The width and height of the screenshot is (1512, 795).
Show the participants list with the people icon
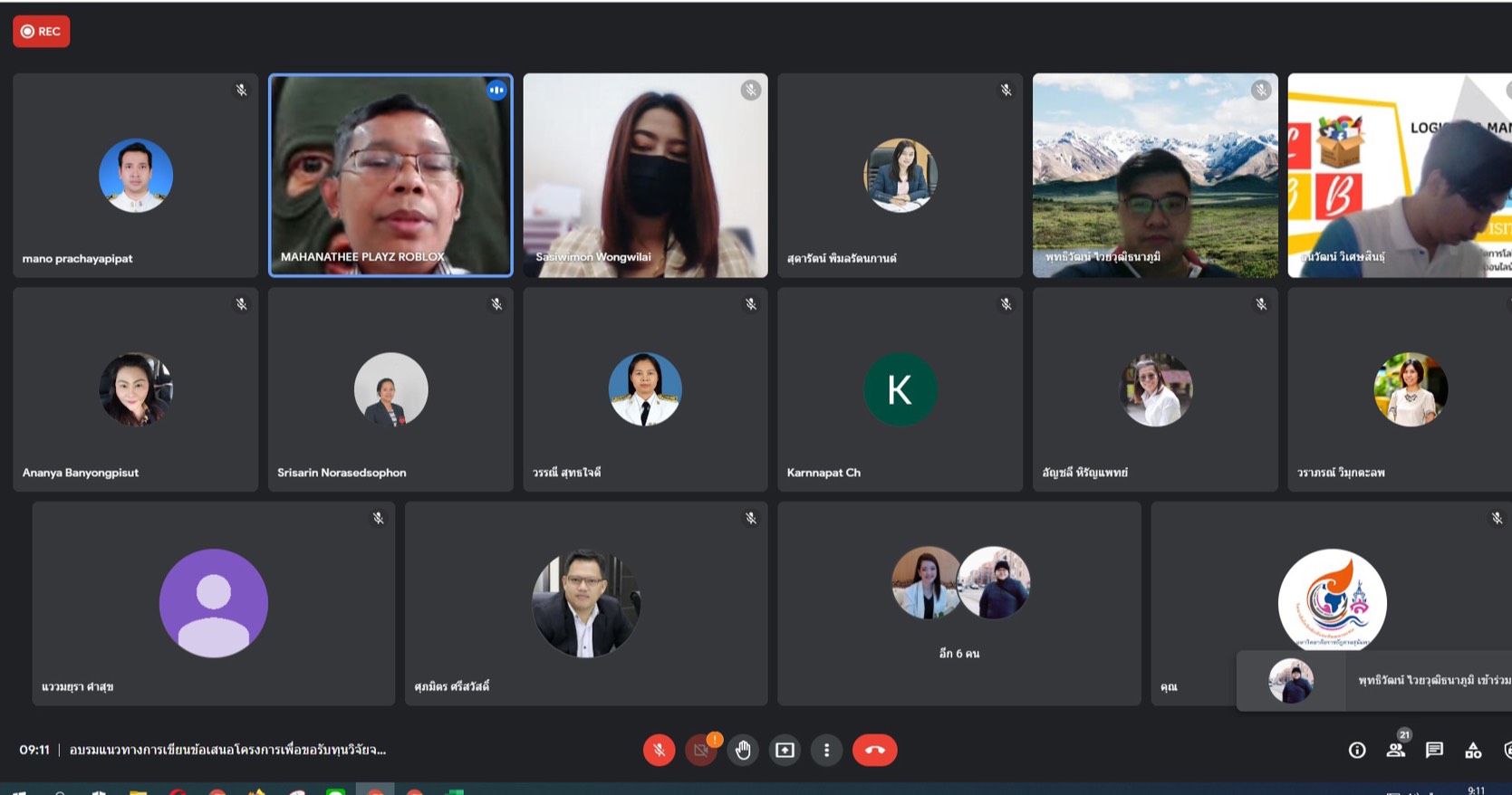point(1395,750)
